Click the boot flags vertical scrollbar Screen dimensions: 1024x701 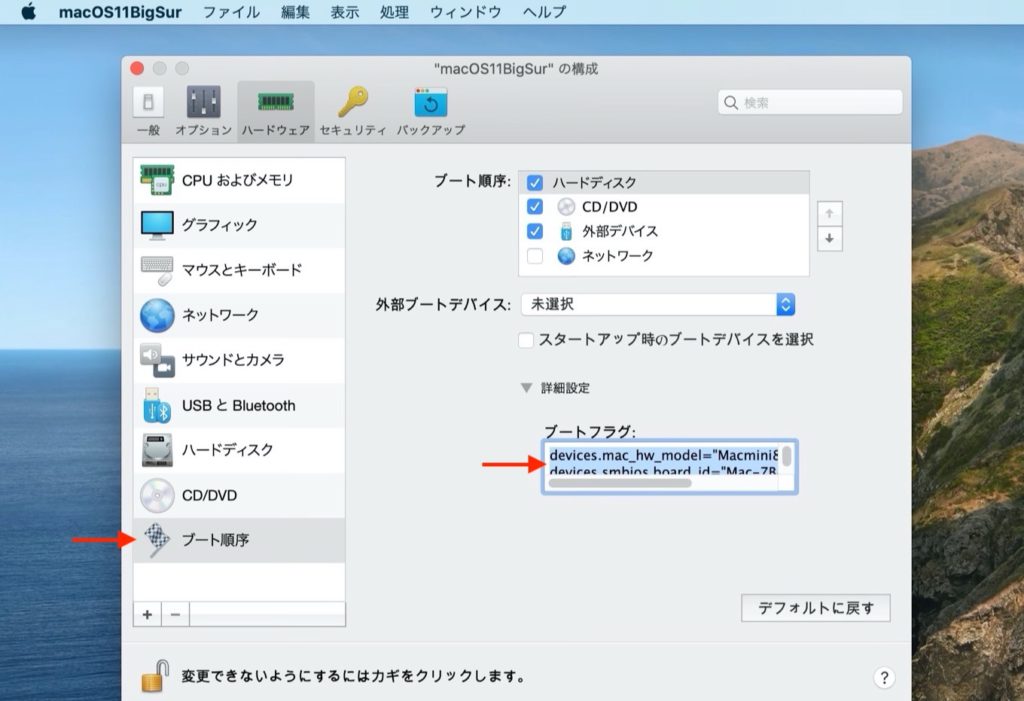click(787, 455)
